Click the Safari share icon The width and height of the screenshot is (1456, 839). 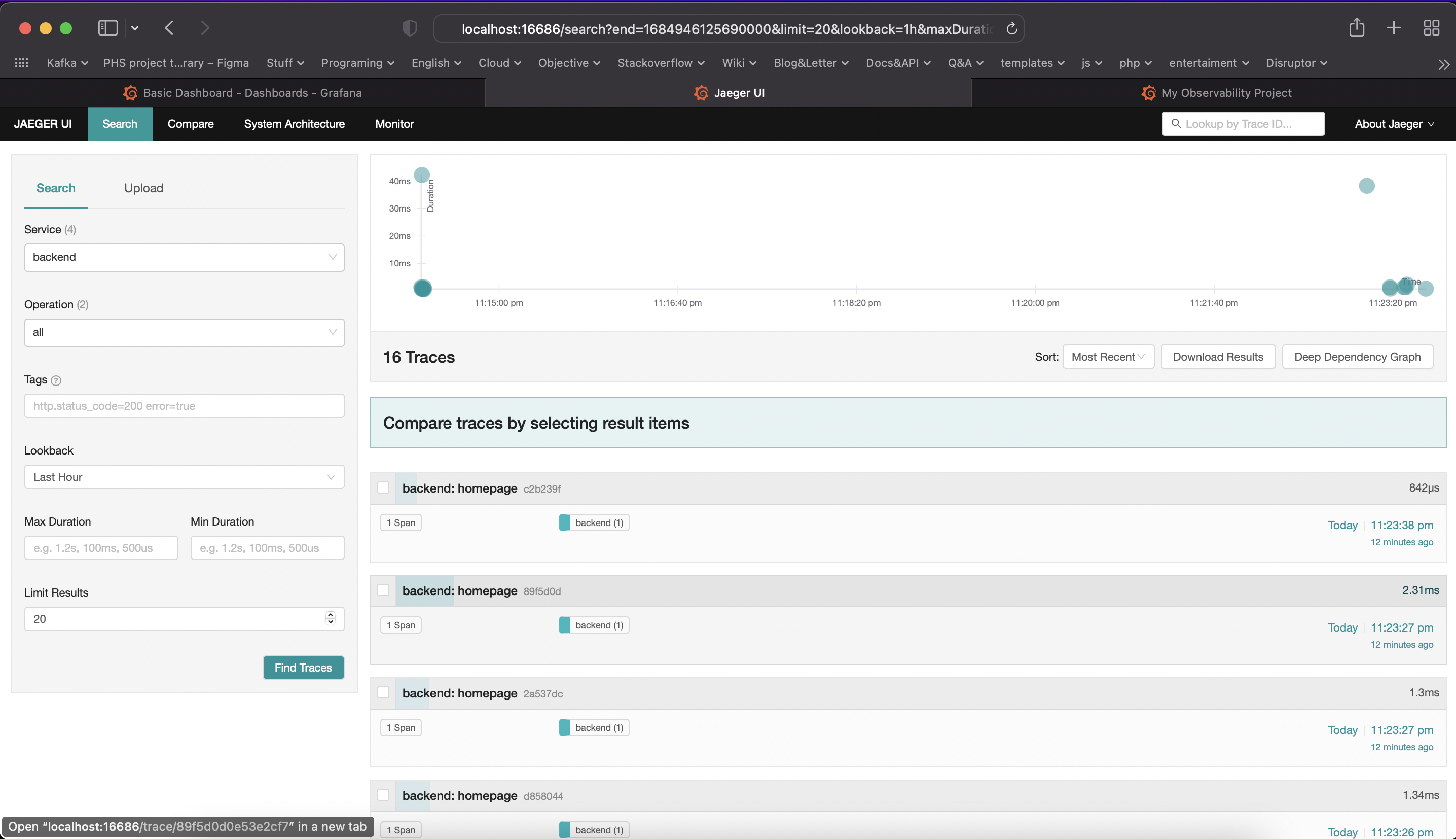click(1357, 28)
